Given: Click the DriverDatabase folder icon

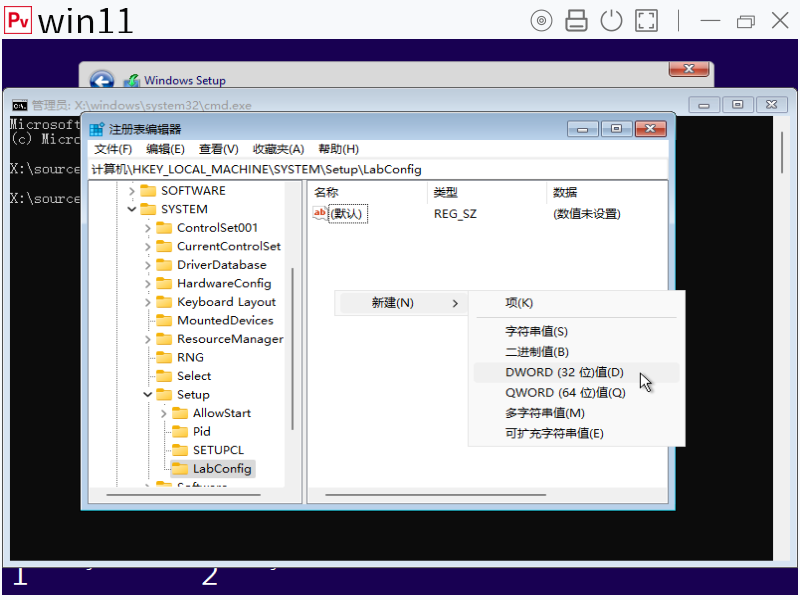Looking at the screenshot, I should click(x=164, y=265).
